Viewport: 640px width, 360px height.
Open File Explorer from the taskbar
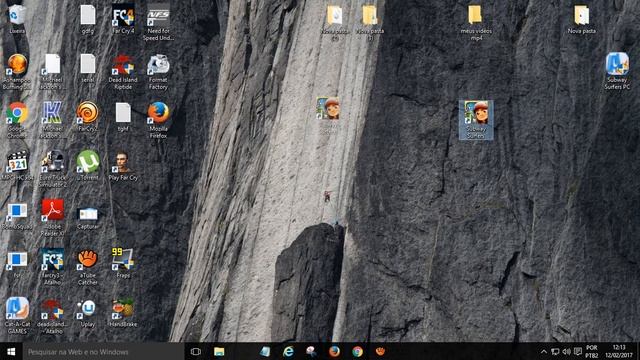click(219, 351)
